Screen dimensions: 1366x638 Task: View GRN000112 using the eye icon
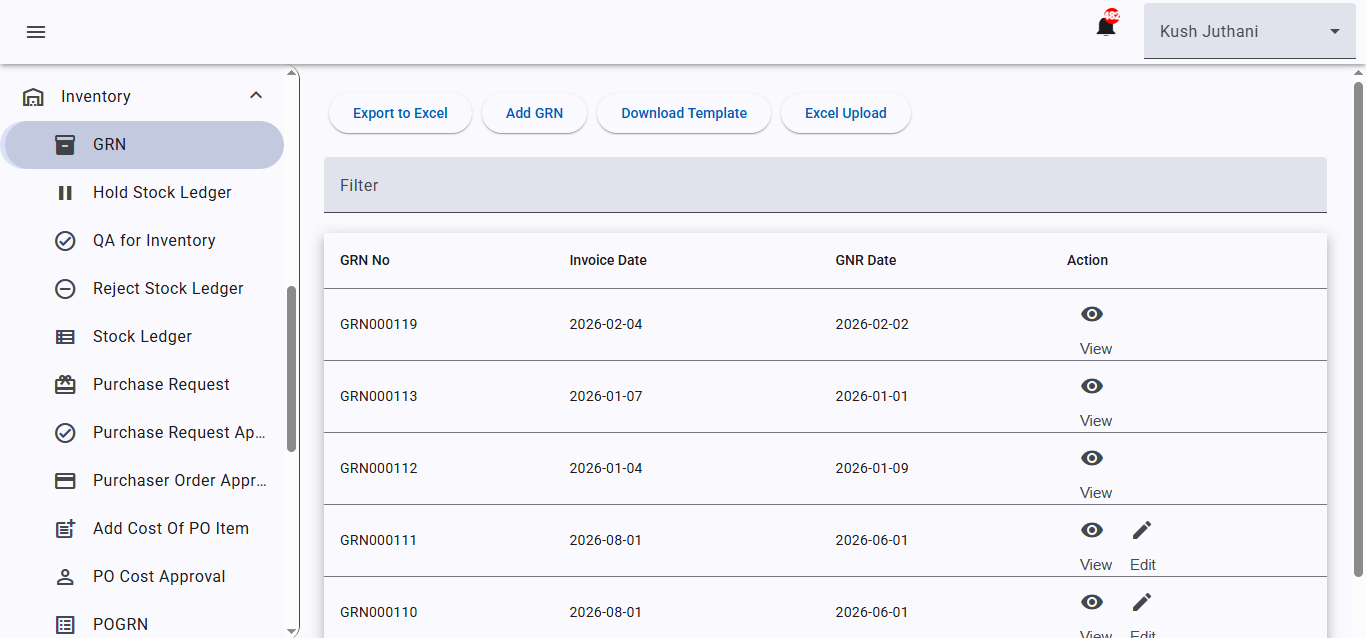[1092, 458]
